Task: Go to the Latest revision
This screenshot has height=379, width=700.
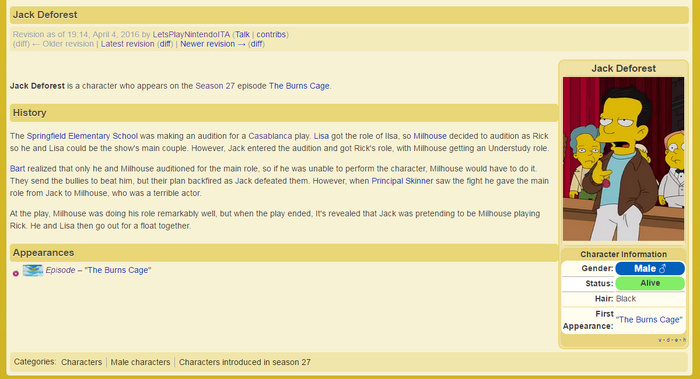Action: (127, 44)
